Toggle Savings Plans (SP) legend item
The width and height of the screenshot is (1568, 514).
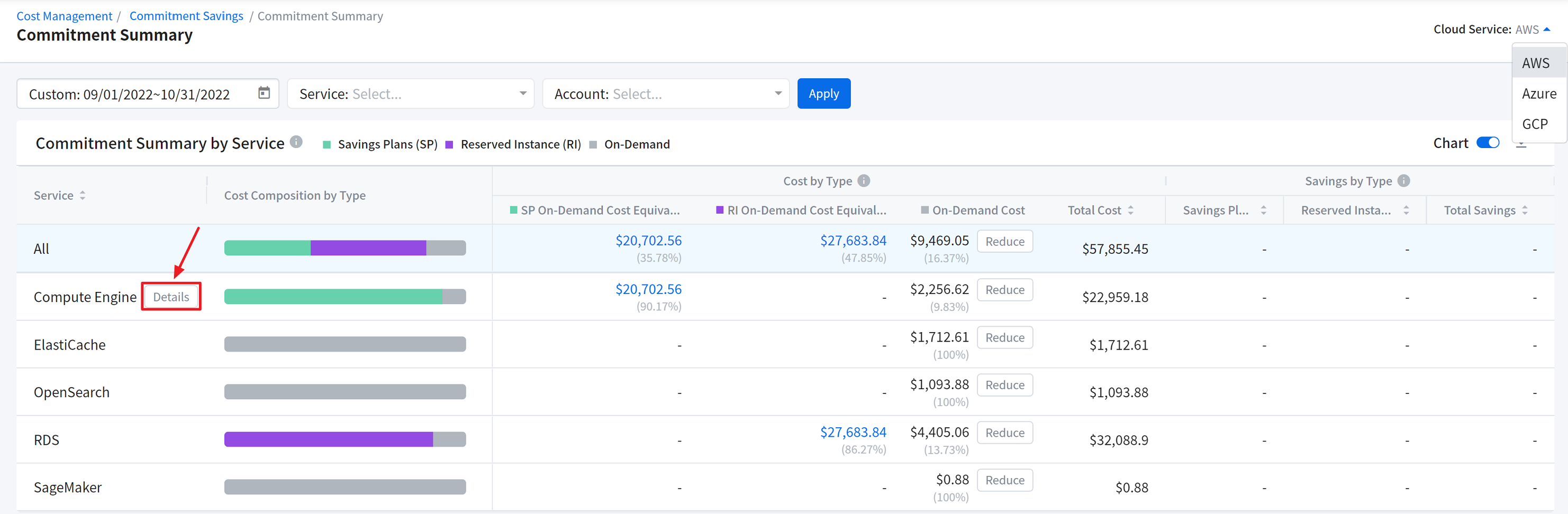[380, 145]
